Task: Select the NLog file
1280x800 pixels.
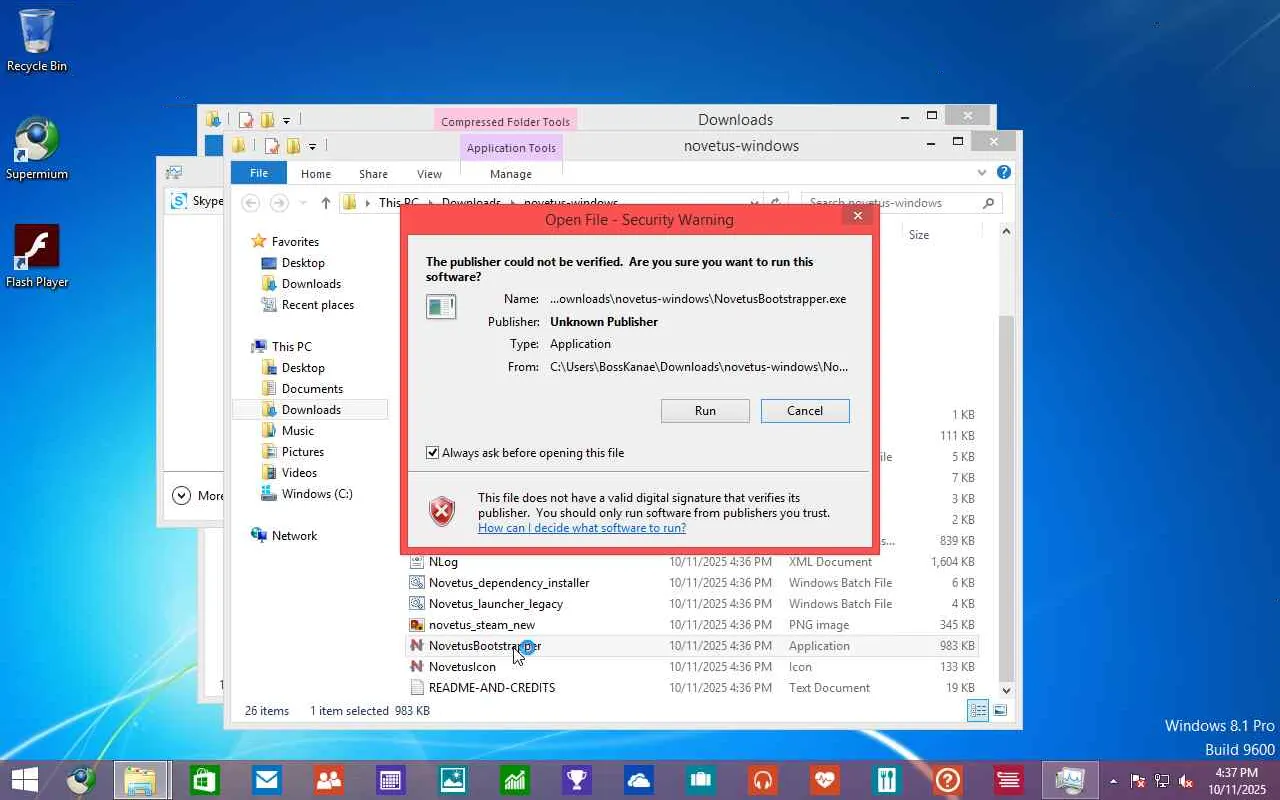Action: click(x=691, y=562)
